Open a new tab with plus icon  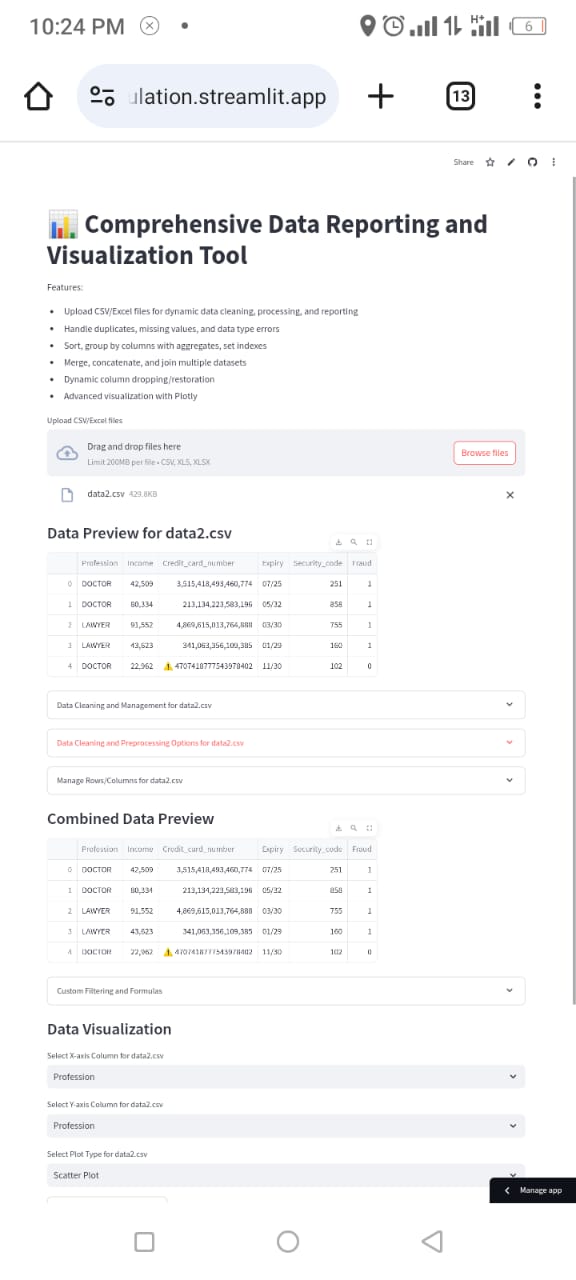[x=380, y=96]
